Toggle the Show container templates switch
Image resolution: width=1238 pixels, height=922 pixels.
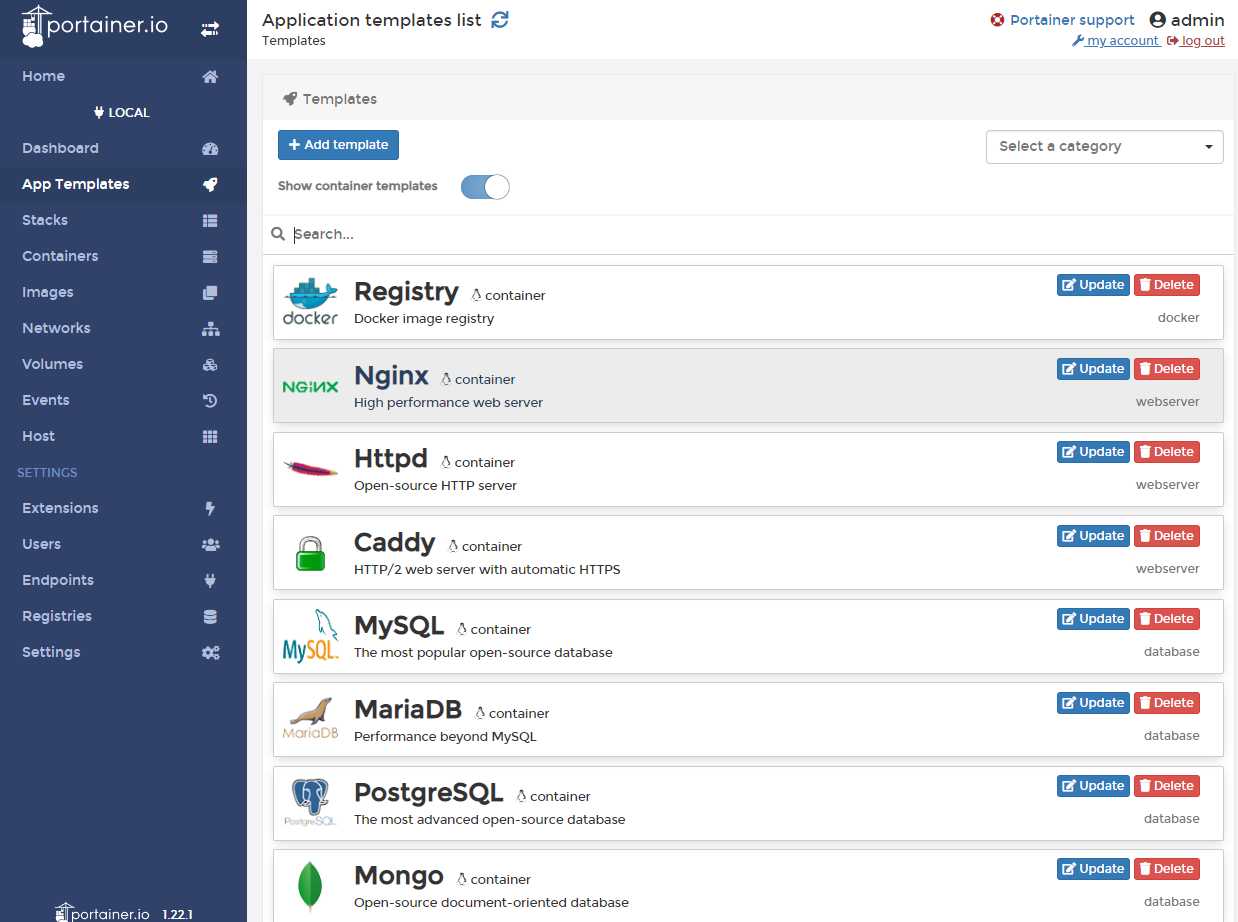[485, 187]
